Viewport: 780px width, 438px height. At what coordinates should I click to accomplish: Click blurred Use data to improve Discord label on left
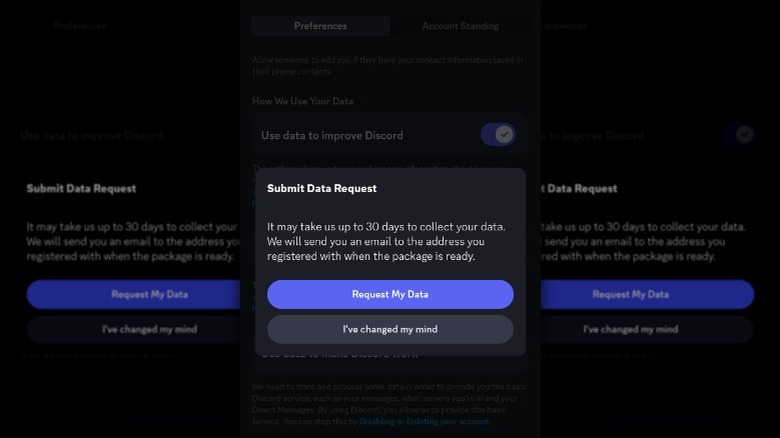point(91,135)
